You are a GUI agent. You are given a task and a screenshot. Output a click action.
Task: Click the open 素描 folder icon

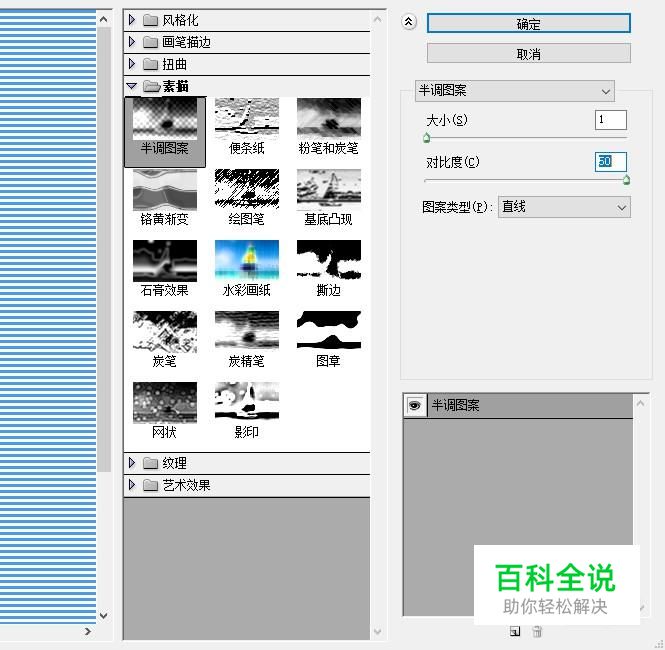click(151, 86)
